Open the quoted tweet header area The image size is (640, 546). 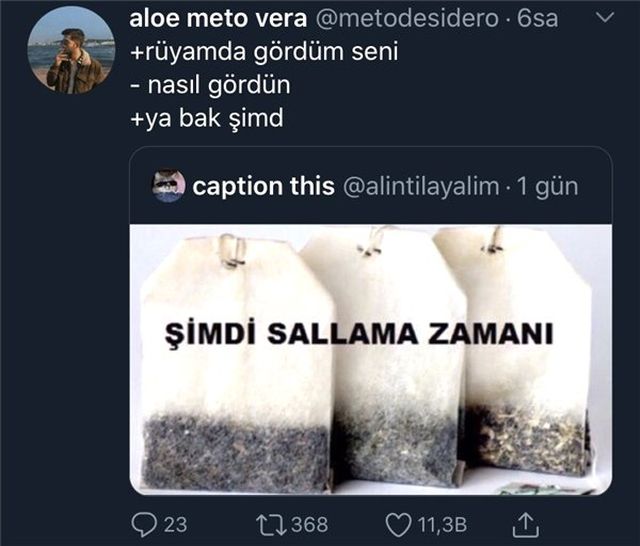[x=371, y=186]
